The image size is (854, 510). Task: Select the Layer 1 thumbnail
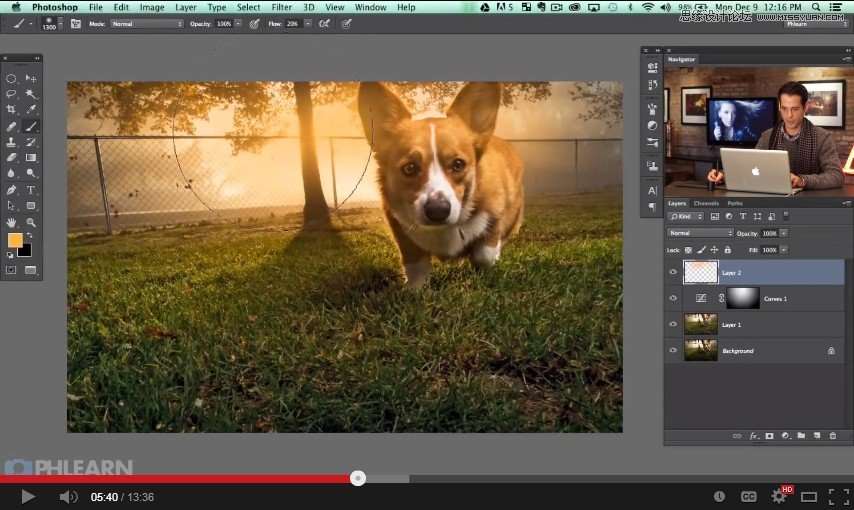click(x=700, y=325)
